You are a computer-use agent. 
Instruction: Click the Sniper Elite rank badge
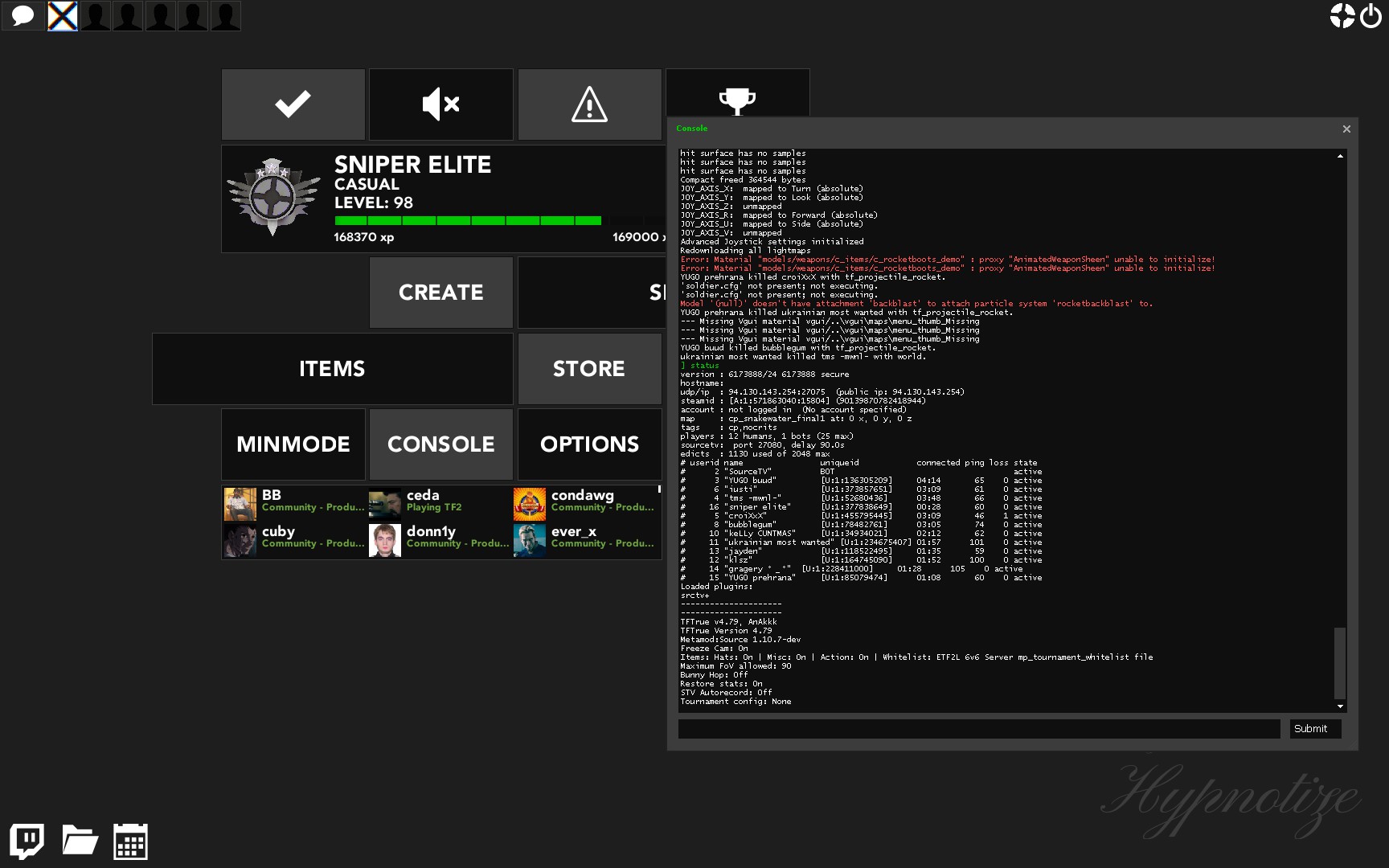click(272, 196)
